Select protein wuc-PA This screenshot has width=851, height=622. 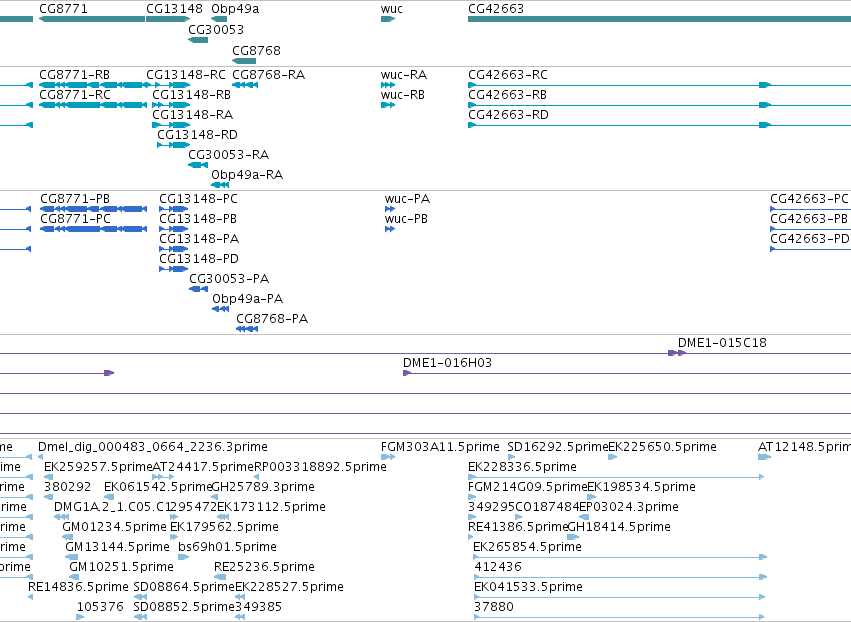coord(407,199)
